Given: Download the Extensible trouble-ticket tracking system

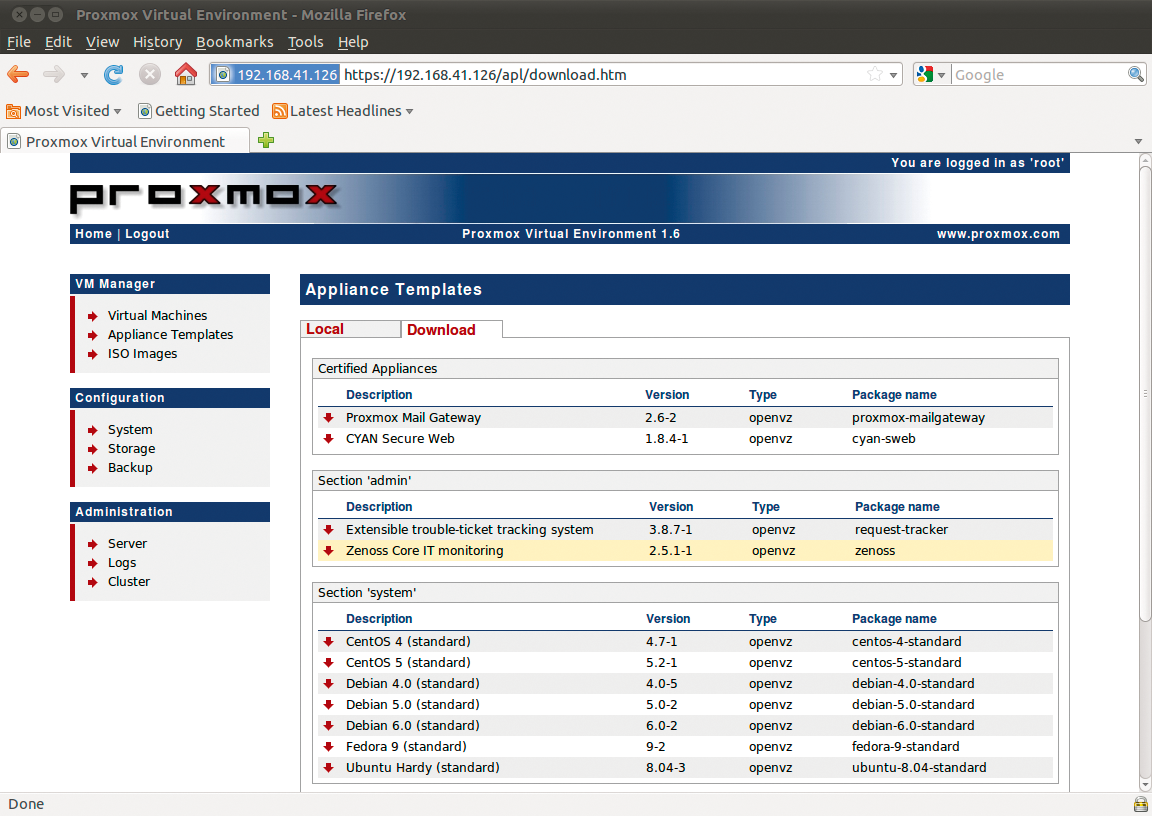Looking at the screenshot, I should pos(329,529).
